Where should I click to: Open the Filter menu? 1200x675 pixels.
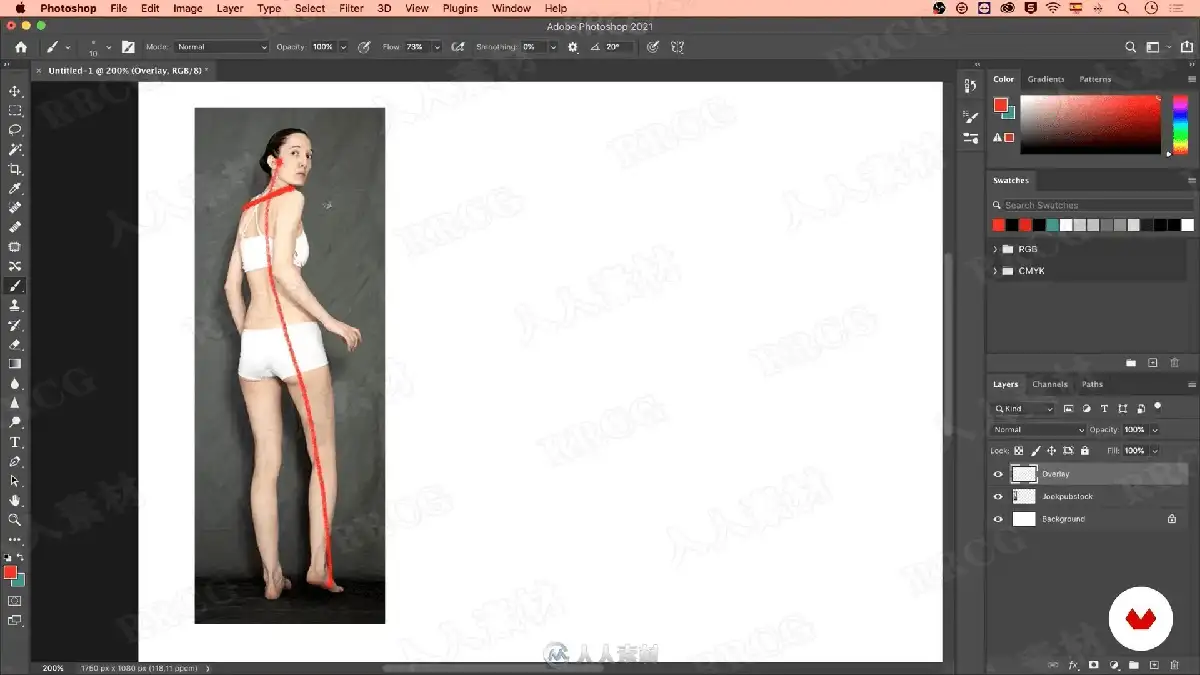[x=351, y=8]
